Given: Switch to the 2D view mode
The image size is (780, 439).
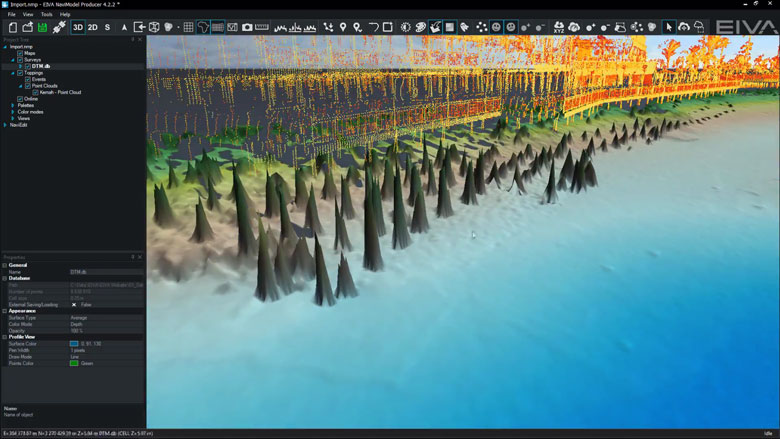Looking at the screenshot, I should tap(93, 27).
